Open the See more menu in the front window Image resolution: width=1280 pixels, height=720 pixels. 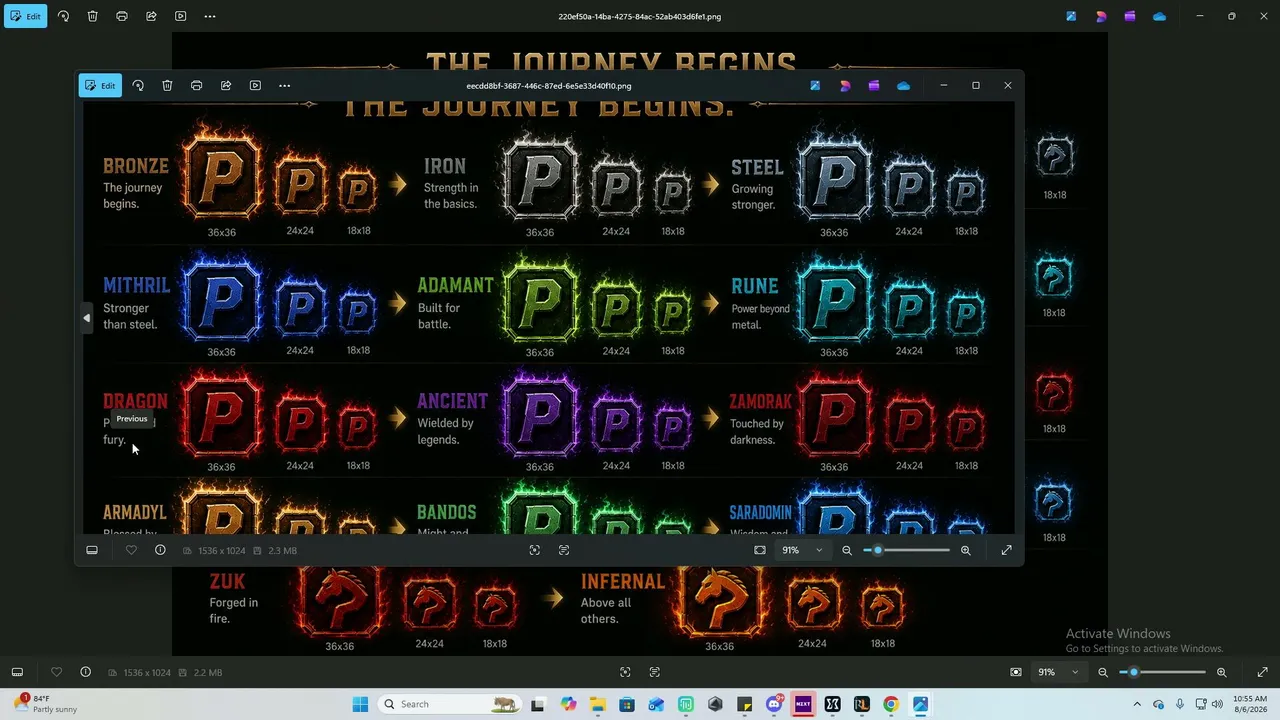click(x=284, y=86)
